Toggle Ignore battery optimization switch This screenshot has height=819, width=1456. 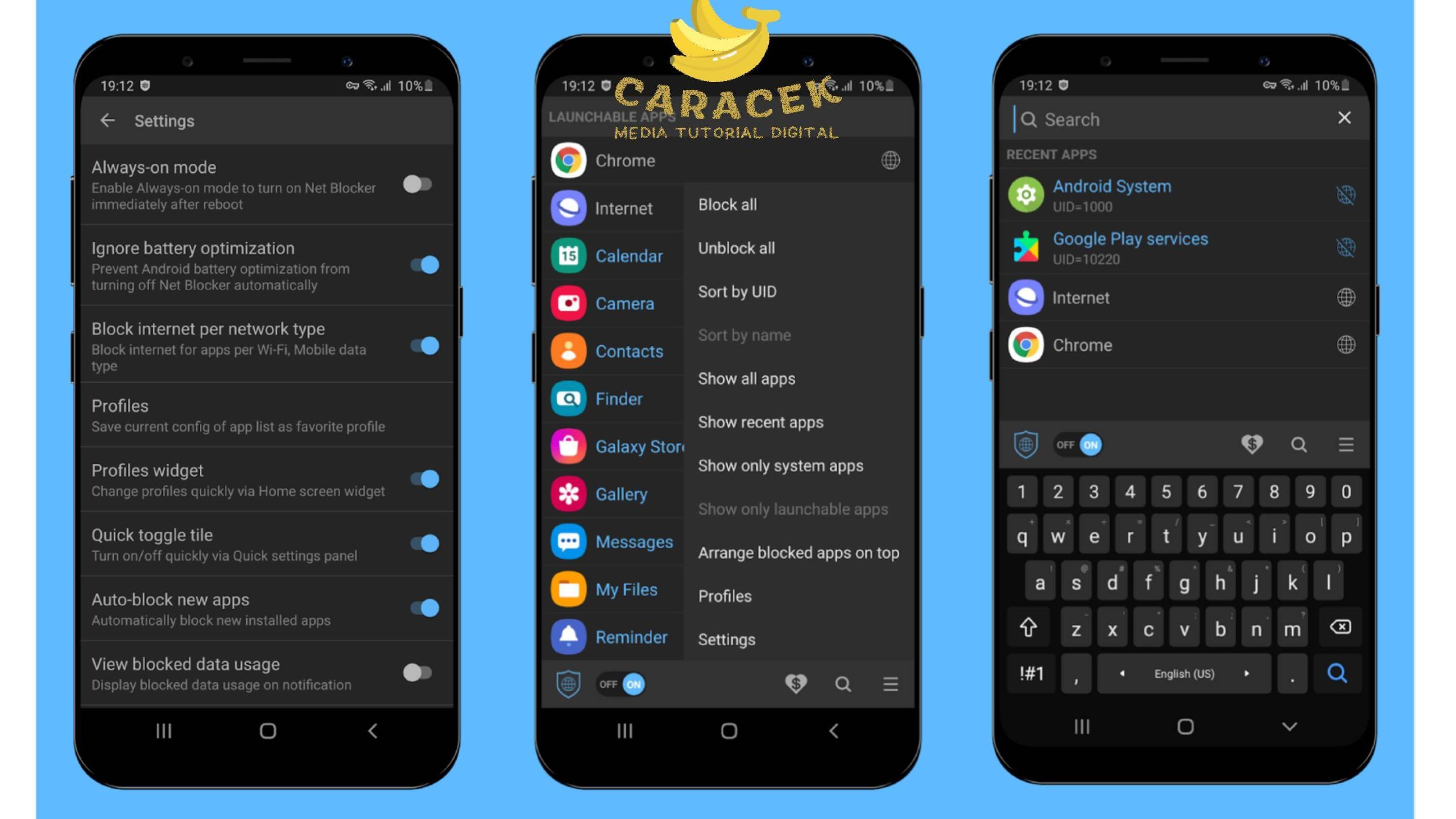coord(421,264)
